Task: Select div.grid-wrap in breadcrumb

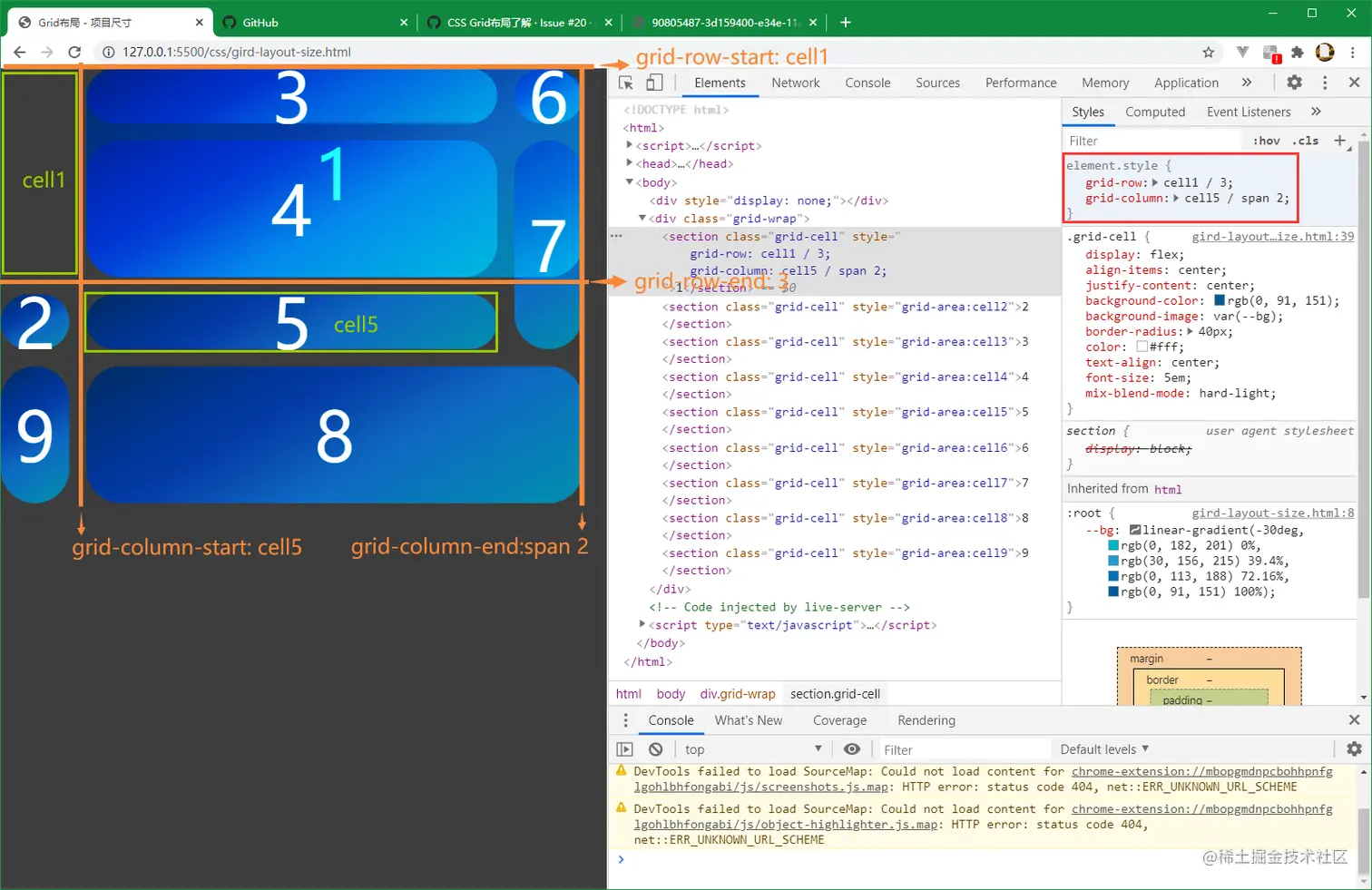Action: click(x=738, y=694)
